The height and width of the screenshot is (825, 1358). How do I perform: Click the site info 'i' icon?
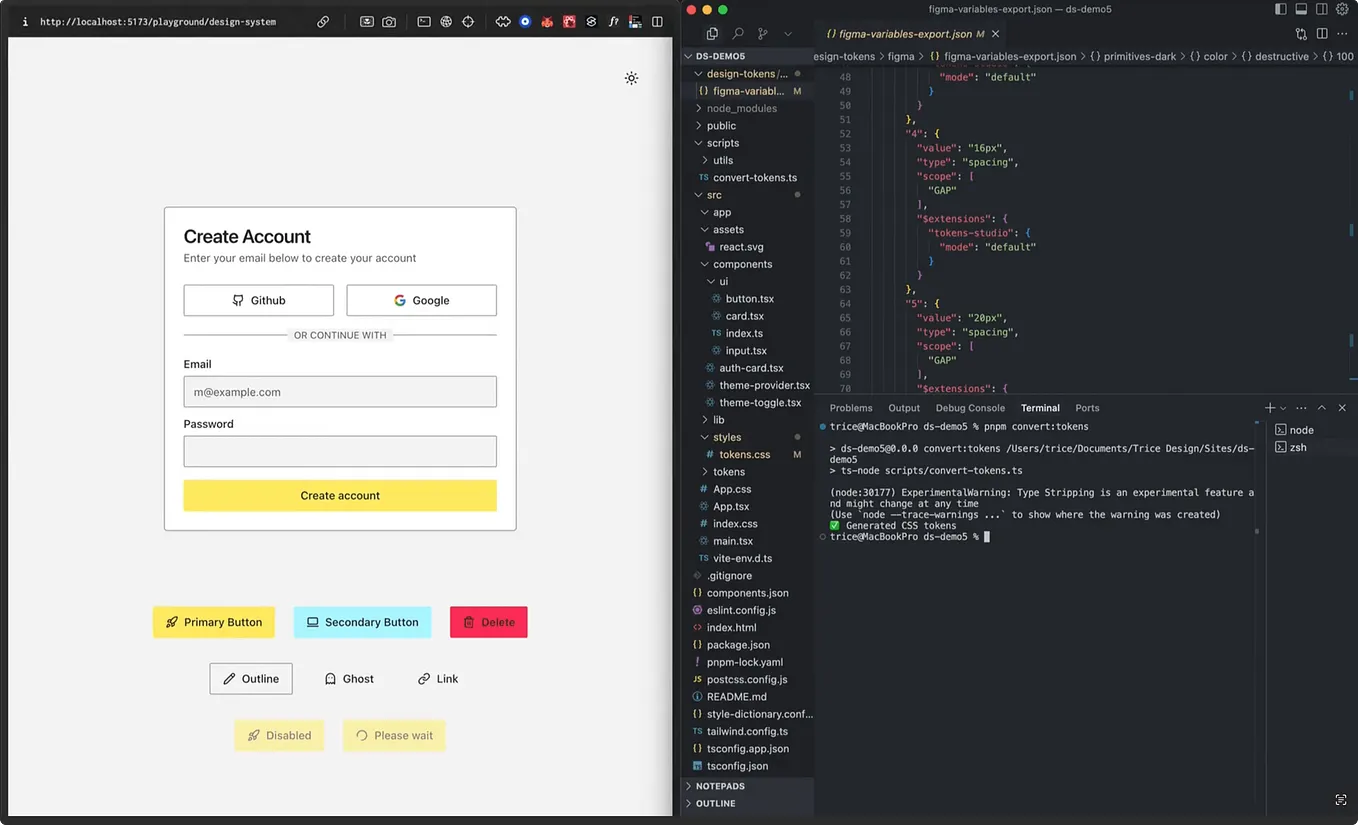25,21
